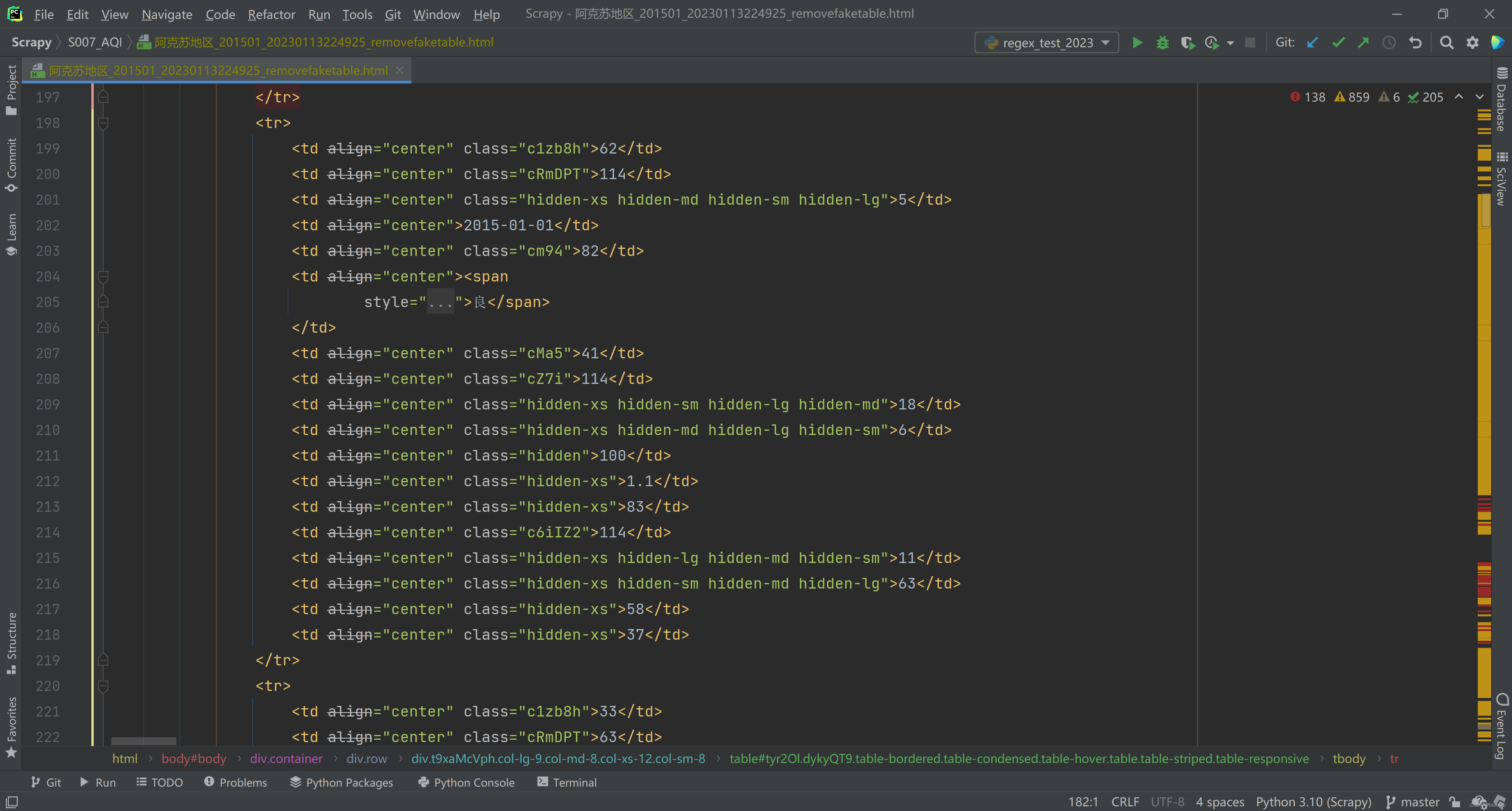
Task: Click Git commit checkmark icon
Action: point(1338,42)
